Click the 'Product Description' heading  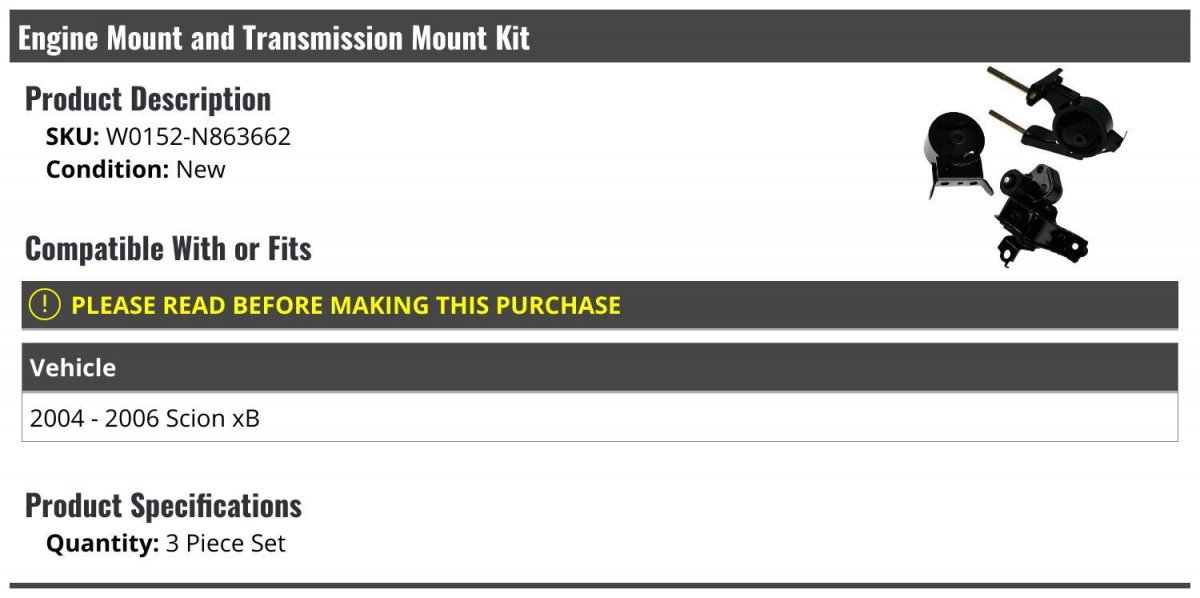click(x=148, y=99)
